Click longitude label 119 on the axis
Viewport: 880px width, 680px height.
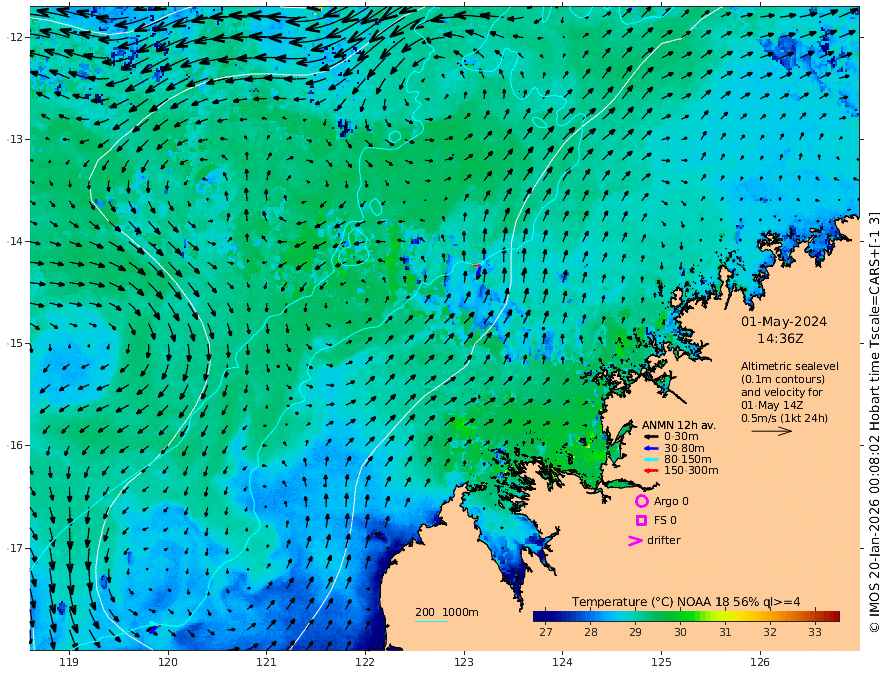(69, 663)
